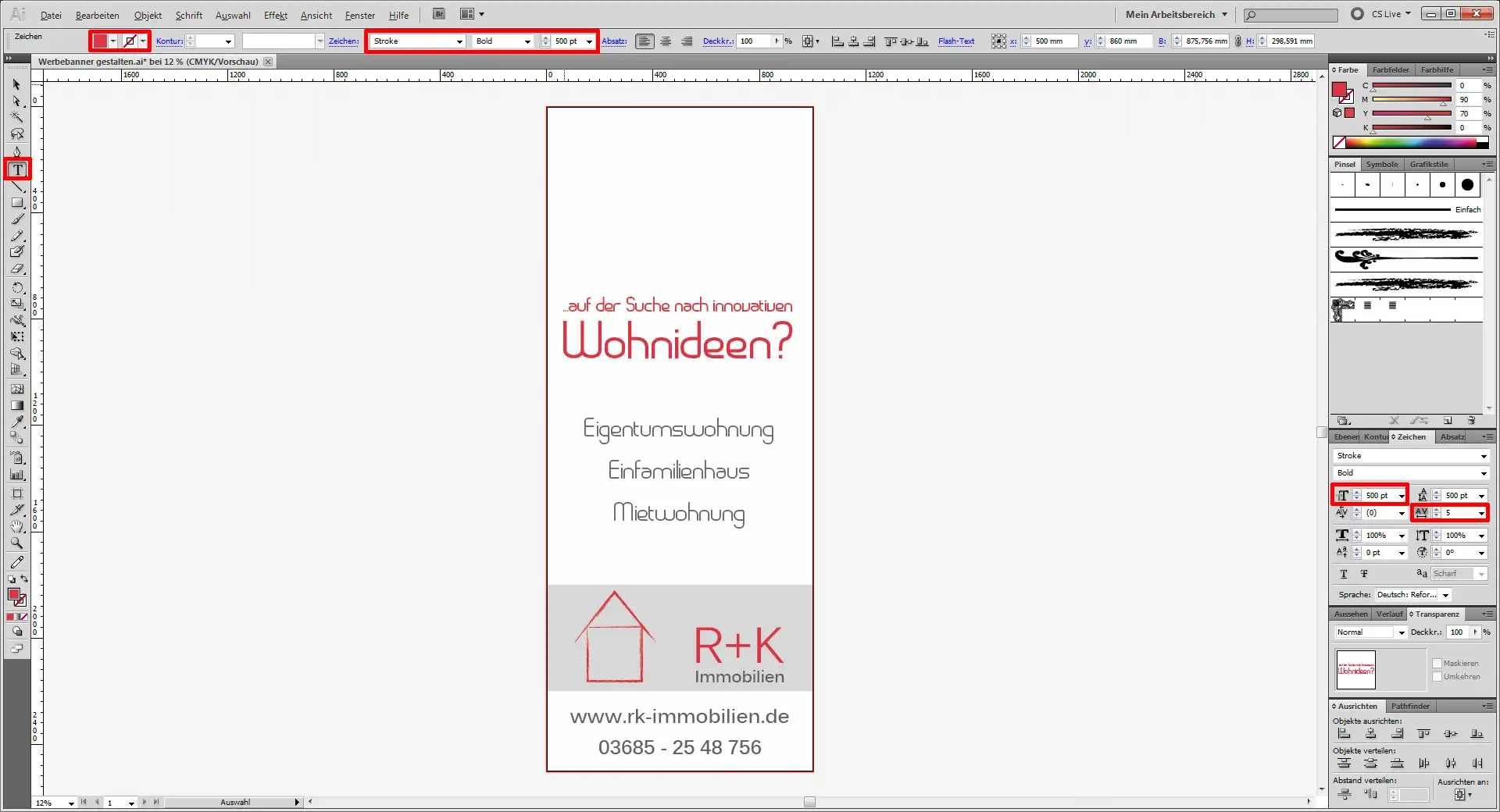
Task: Open the Fenster menu
Action: [359, 15]
